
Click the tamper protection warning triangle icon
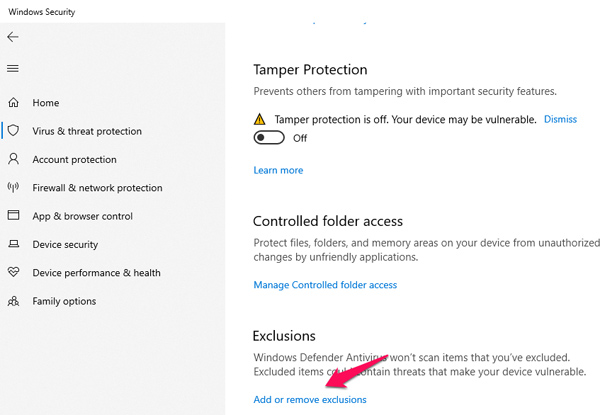(x=261, y=119)
